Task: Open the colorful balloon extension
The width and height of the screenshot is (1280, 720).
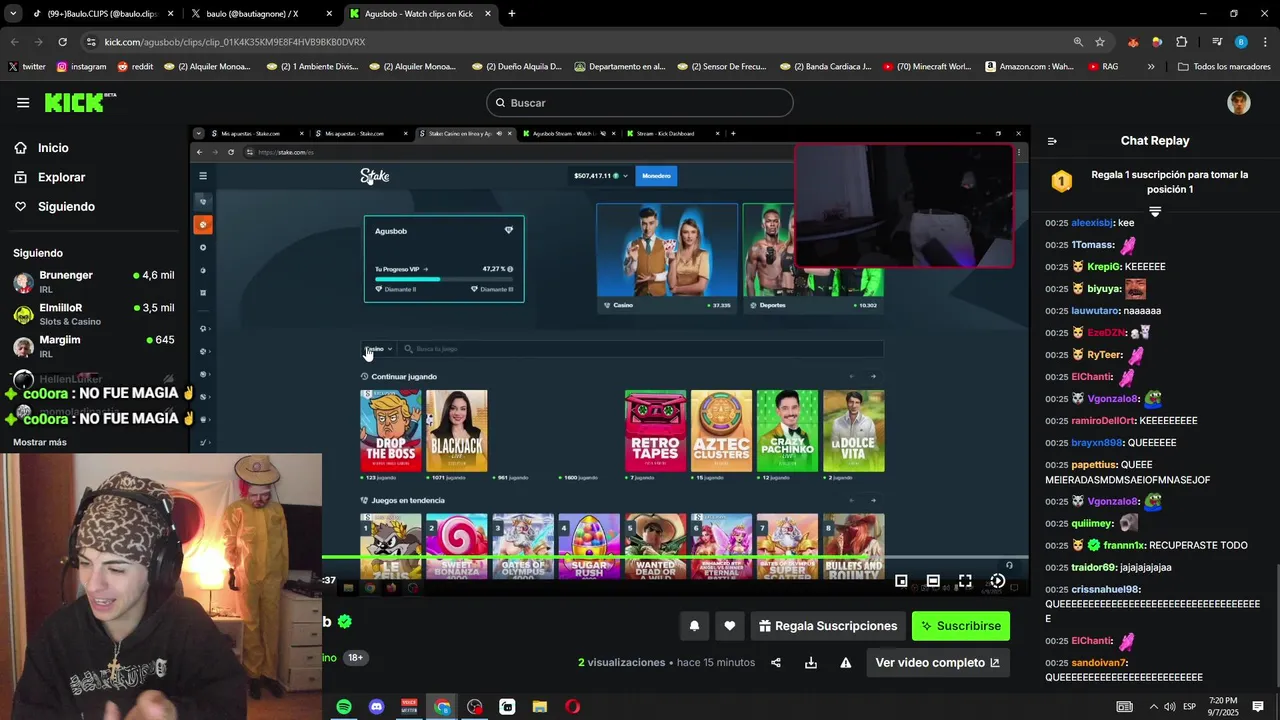Action: pyautogui.click(x=1157, y=42)
